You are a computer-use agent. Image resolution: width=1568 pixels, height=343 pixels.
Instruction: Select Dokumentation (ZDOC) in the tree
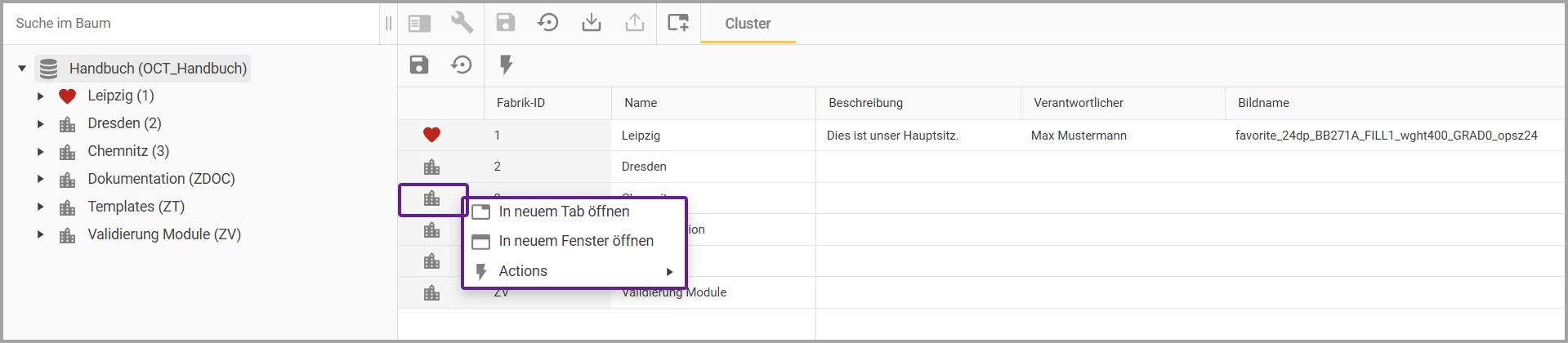[161, 179]
